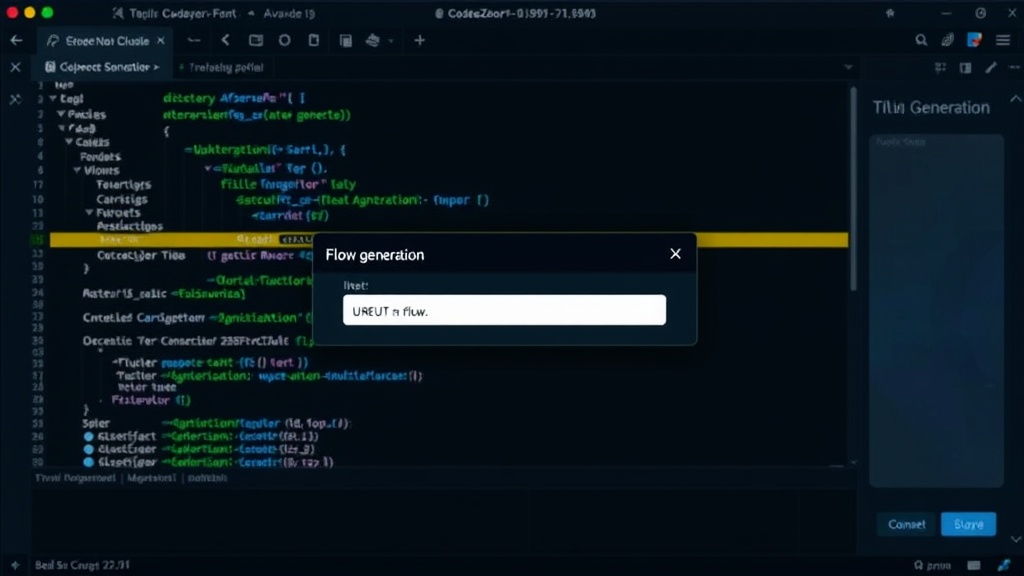1024x576 pixels.
Task: Open the hamburger menu at top right
Action: coord(1003,40)
